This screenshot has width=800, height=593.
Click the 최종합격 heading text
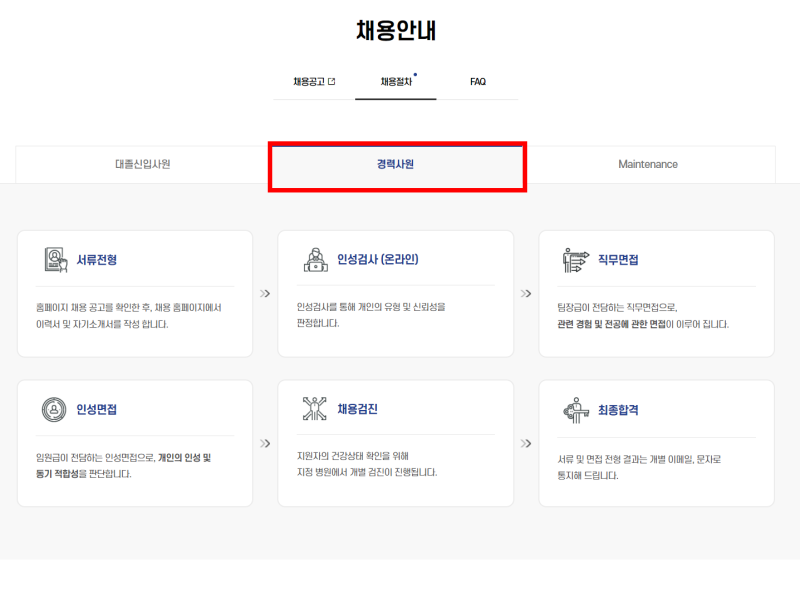pyautogui.click(x=618, y=409)
